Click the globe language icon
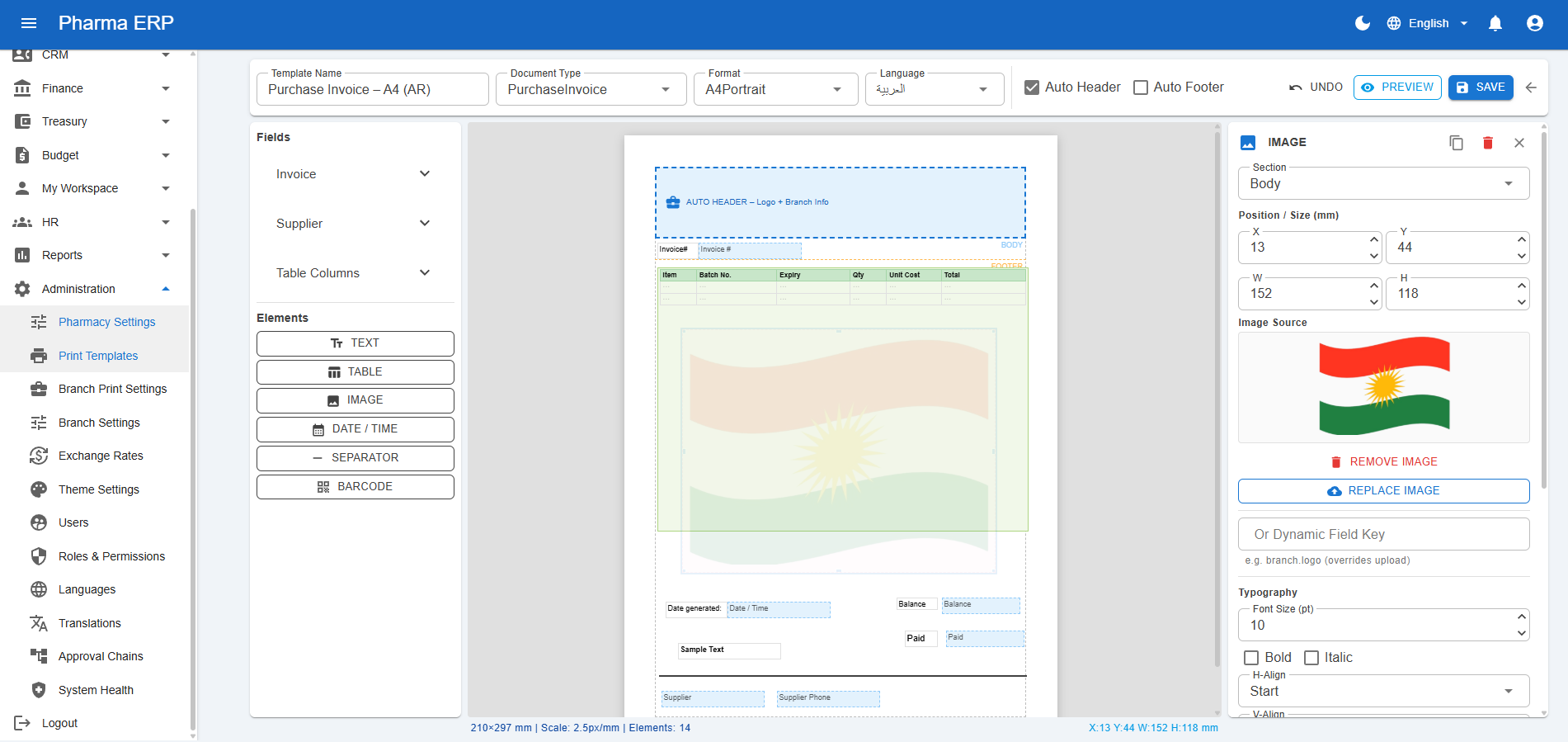The height and width of the screenshot is (742, 1568). coord(1394,23)
